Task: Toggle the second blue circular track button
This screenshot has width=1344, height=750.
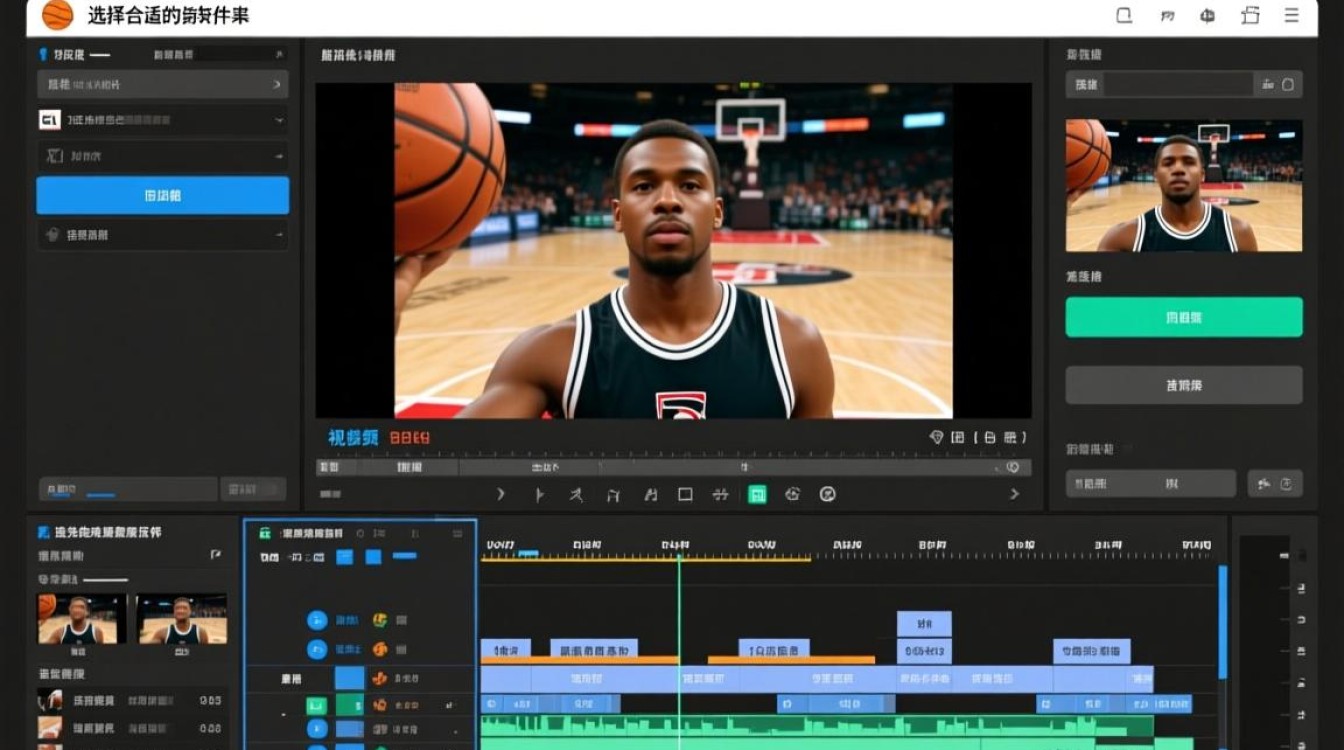Action: 317,649
